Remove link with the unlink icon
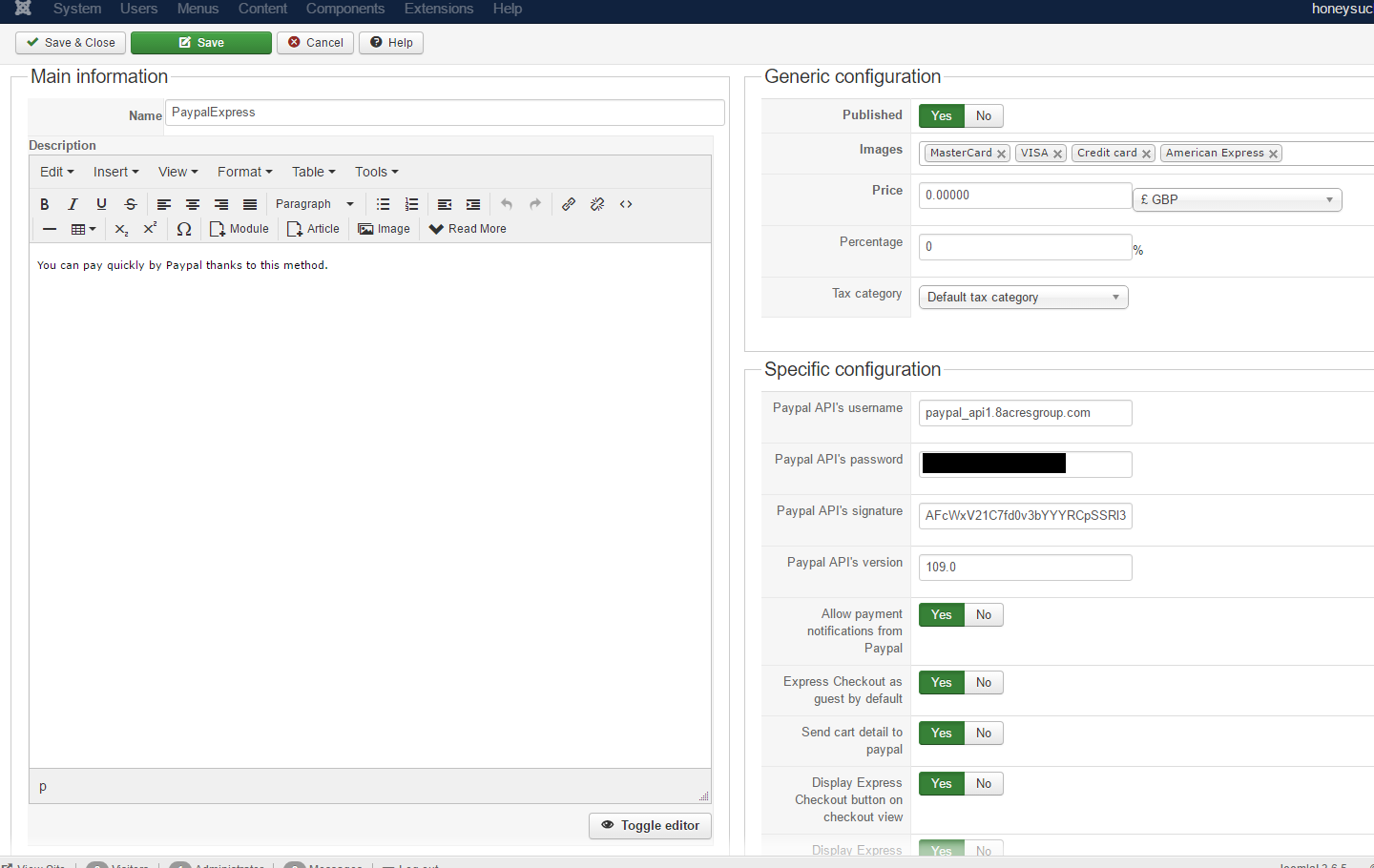Image resolution: width=1374 pixels, height=868 pixels. click(x=597, y=204)
